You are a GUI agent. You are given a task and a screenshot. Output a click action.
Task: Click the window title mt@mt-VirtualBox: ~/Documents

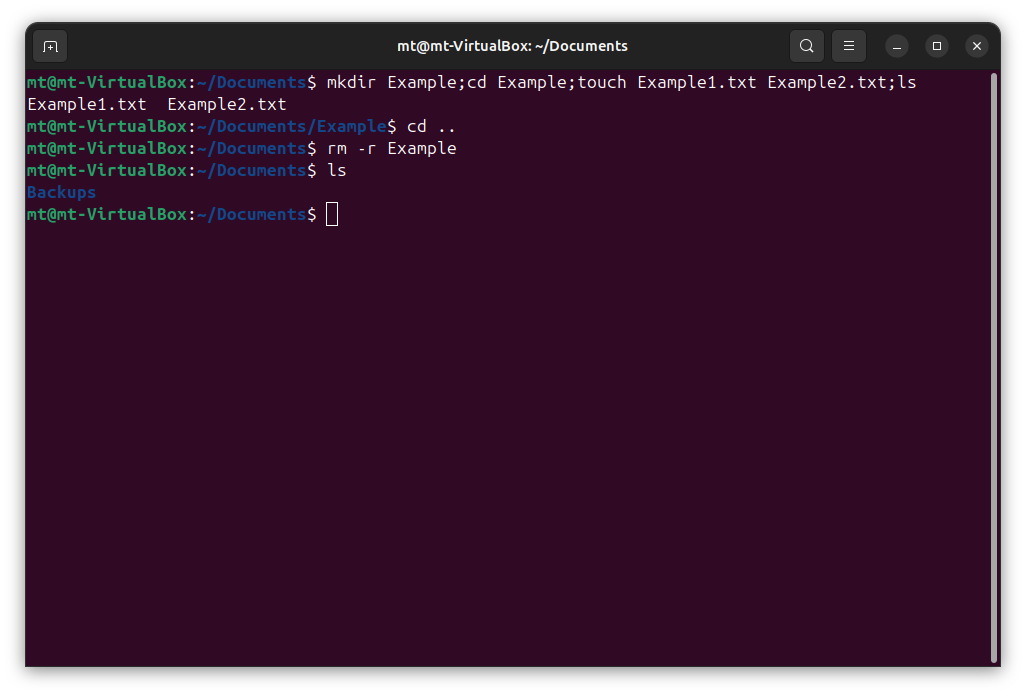[512, 46]
